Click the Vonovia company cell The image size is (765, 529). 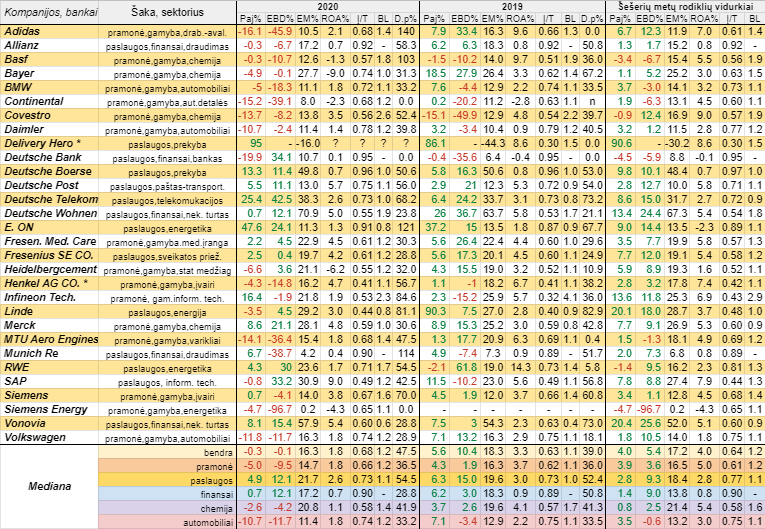(x=50, y=424)
